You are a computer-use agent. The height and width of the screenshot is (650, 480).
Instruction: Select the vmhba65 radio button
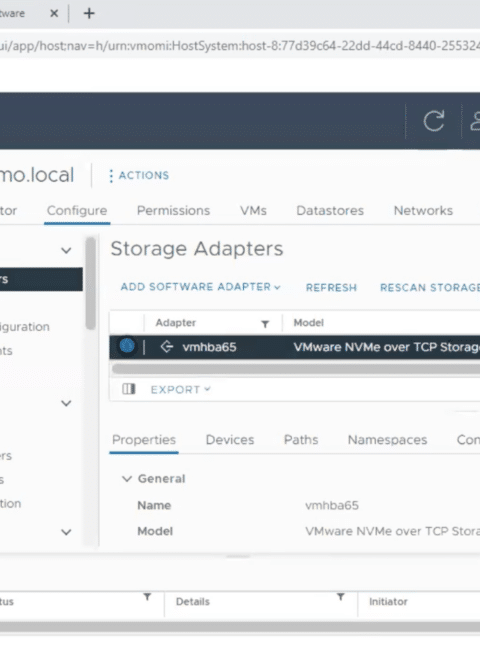click(127, 346)
